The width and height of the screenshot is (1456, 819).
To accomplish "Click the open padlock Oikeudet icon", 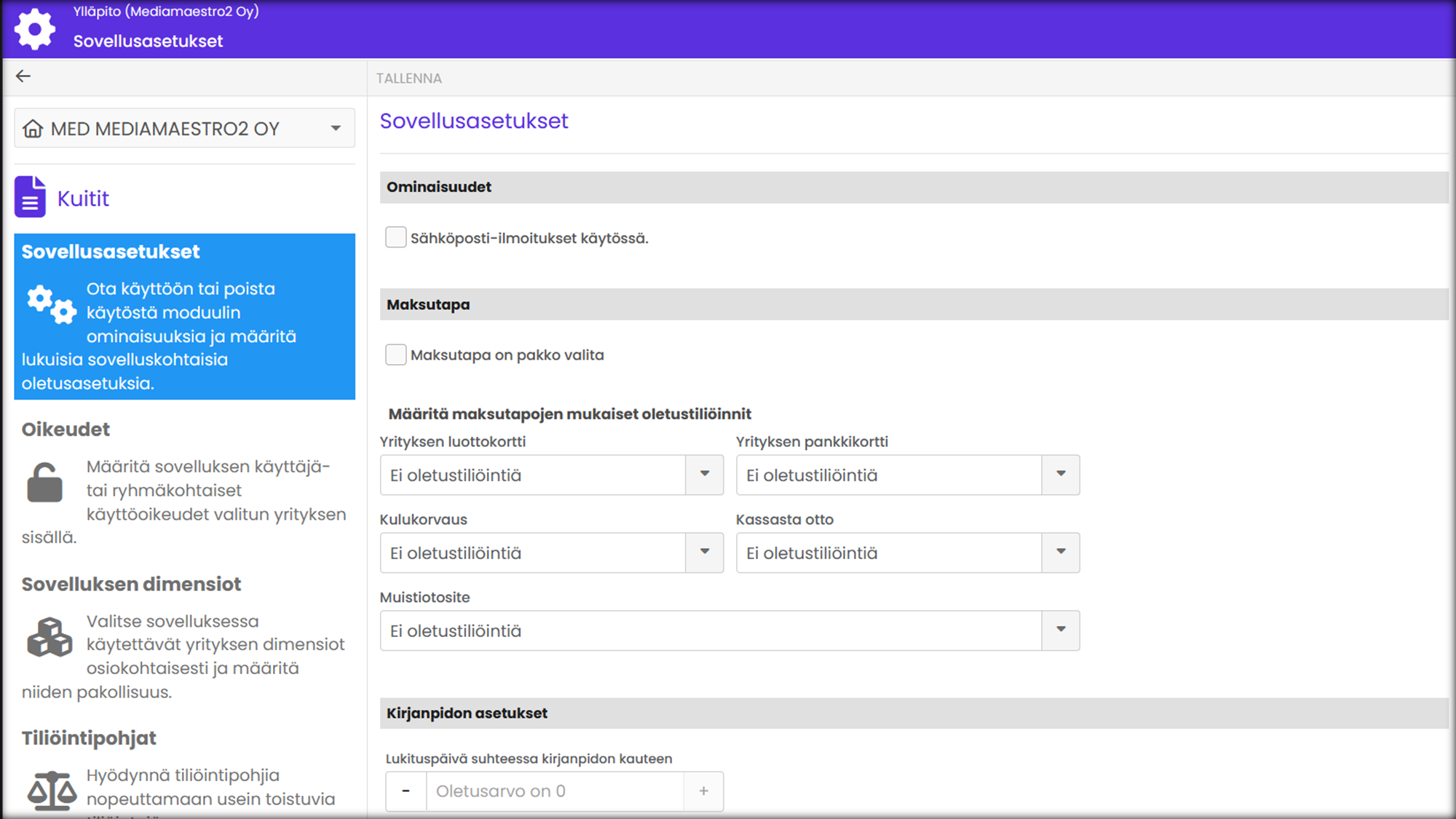I will tap(44, 483).
